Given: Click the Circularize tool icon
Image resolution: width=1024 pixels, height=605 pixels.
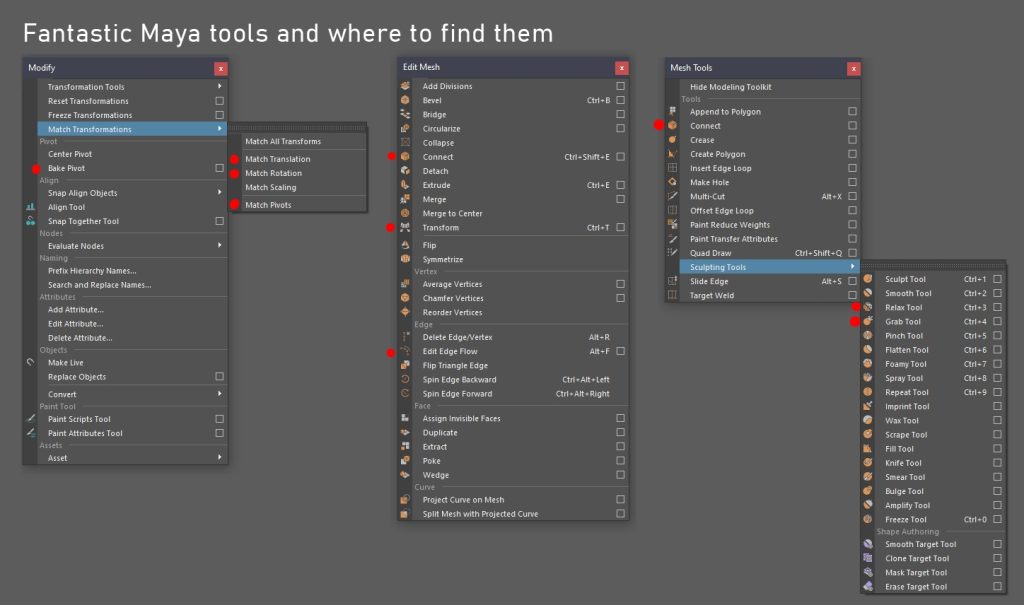Looking at the screenshot, I should pyautogui.click(x=405, y=129).
